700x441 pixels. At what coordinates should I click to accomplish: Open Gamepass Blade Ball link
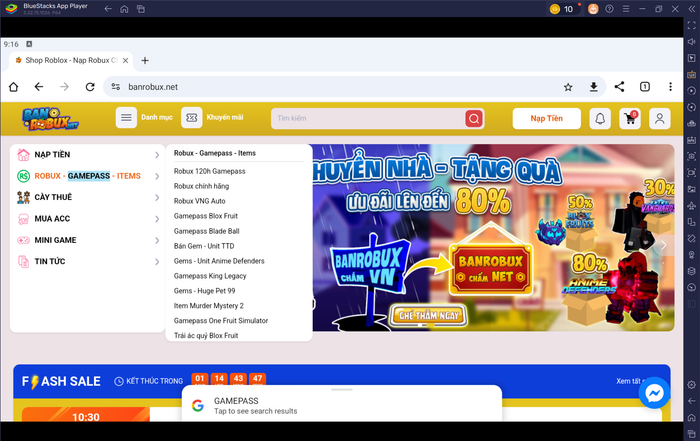(x=207, y=231)
